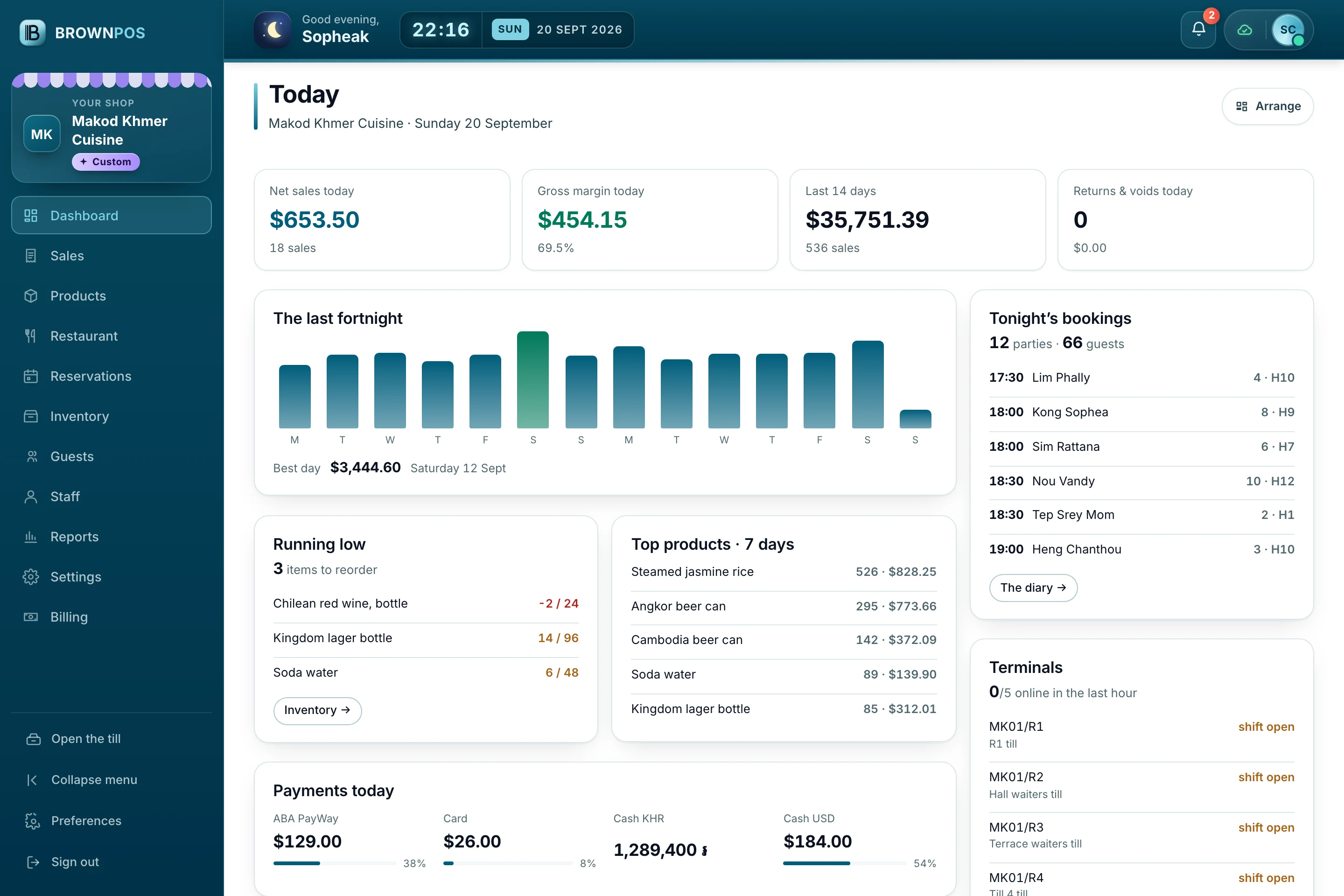Click the ABA PayWay progress bar
This screenshot has height=896, width=1344.
[x=335, y=863]
